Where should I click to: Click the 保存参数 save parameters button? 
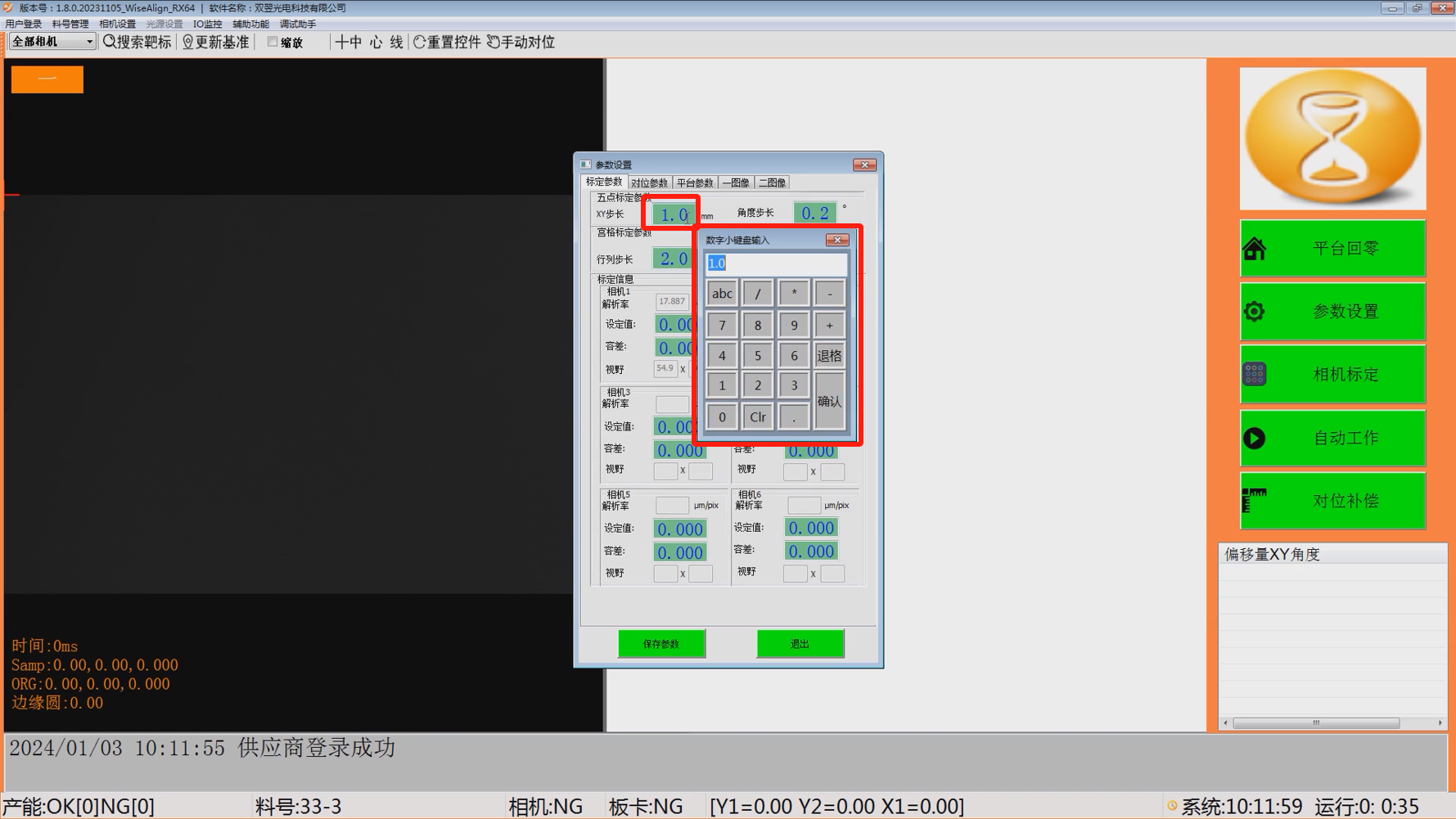point(661,644)
